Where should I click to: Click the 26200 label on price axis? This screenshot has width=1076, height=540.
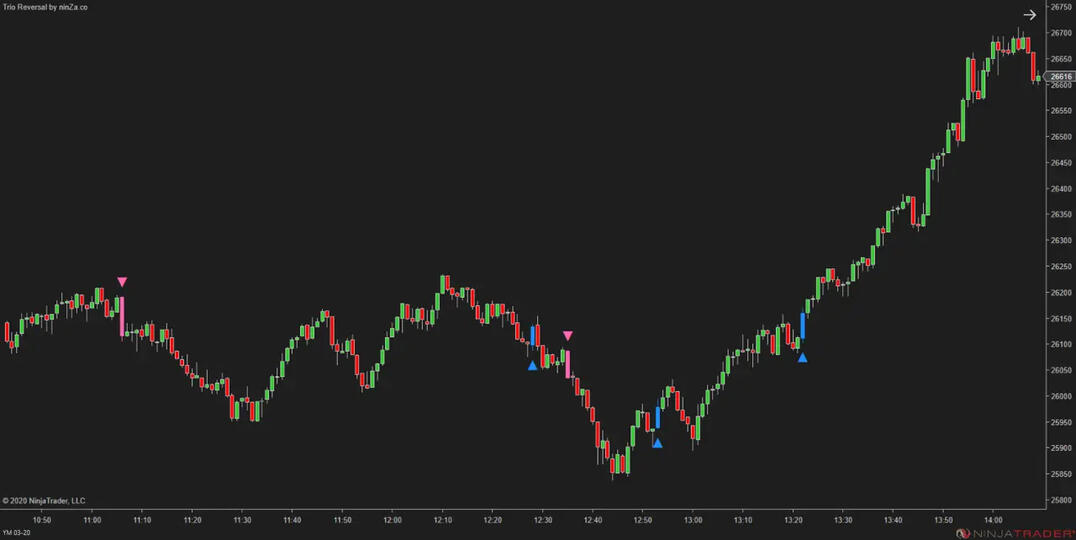1060,293
